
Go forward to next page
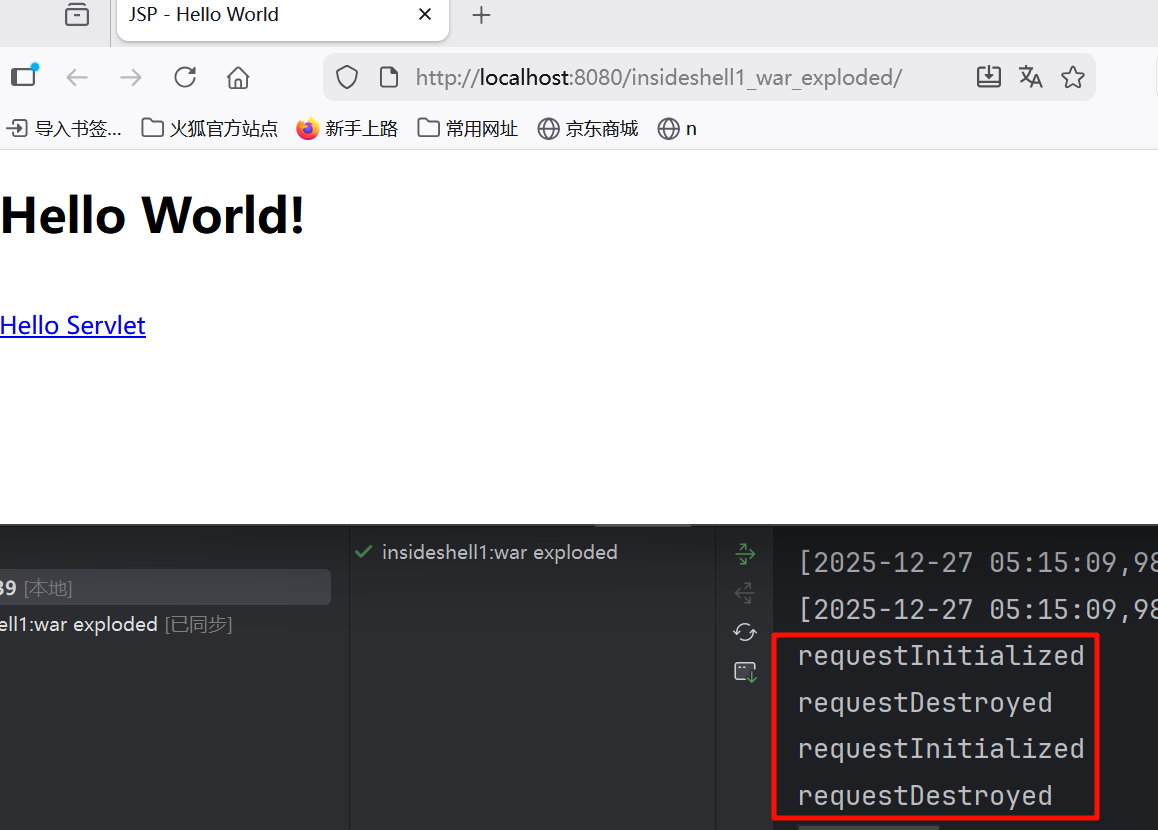click(131, 77)
